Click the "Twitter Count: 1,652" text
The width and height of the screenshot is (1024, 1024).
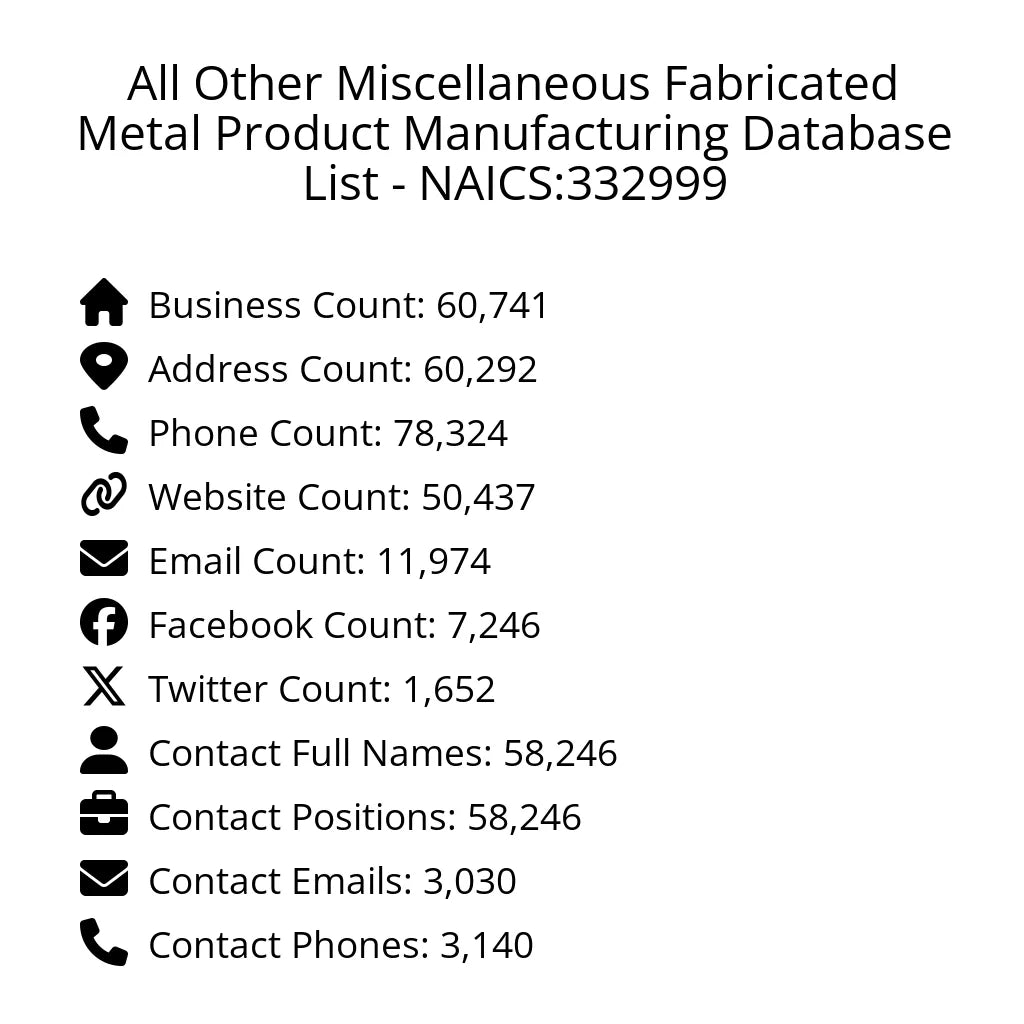tap(322, 690)
